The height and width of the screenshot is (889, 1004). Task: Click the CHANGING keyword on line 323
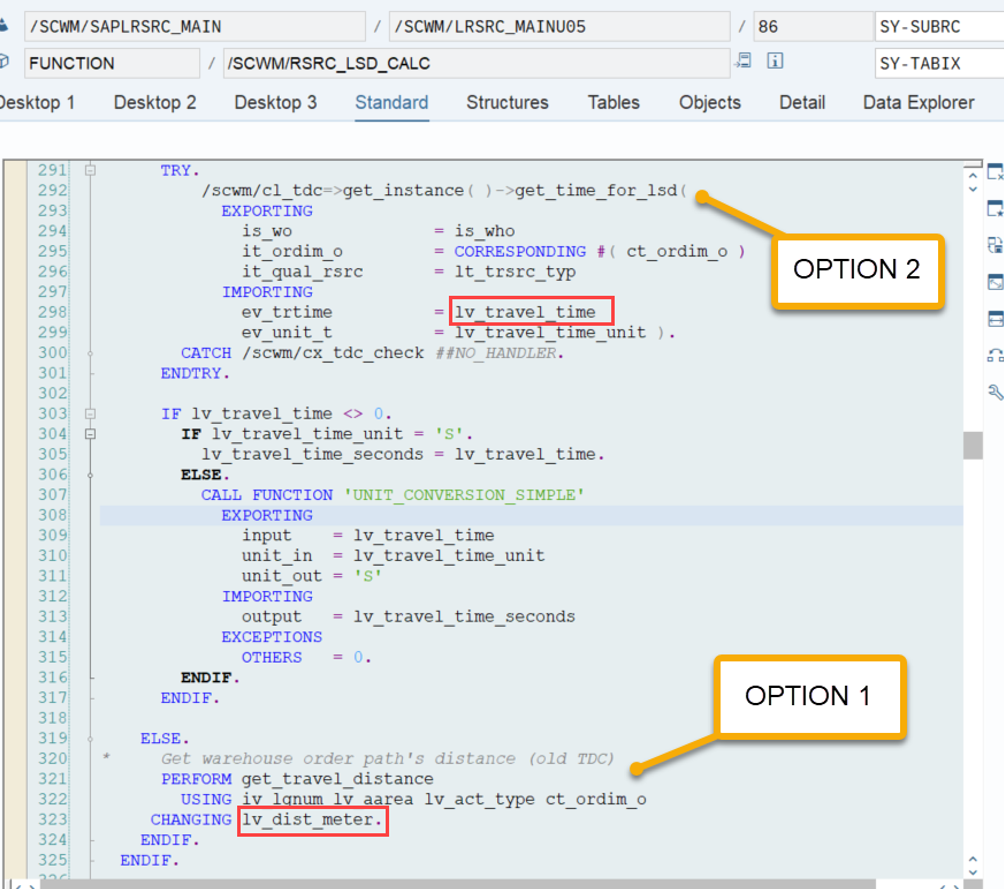(191, 820)
